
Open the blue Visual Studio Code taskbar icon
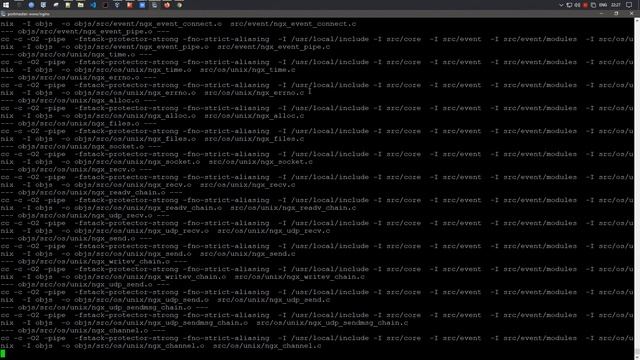tap(93, 5)
